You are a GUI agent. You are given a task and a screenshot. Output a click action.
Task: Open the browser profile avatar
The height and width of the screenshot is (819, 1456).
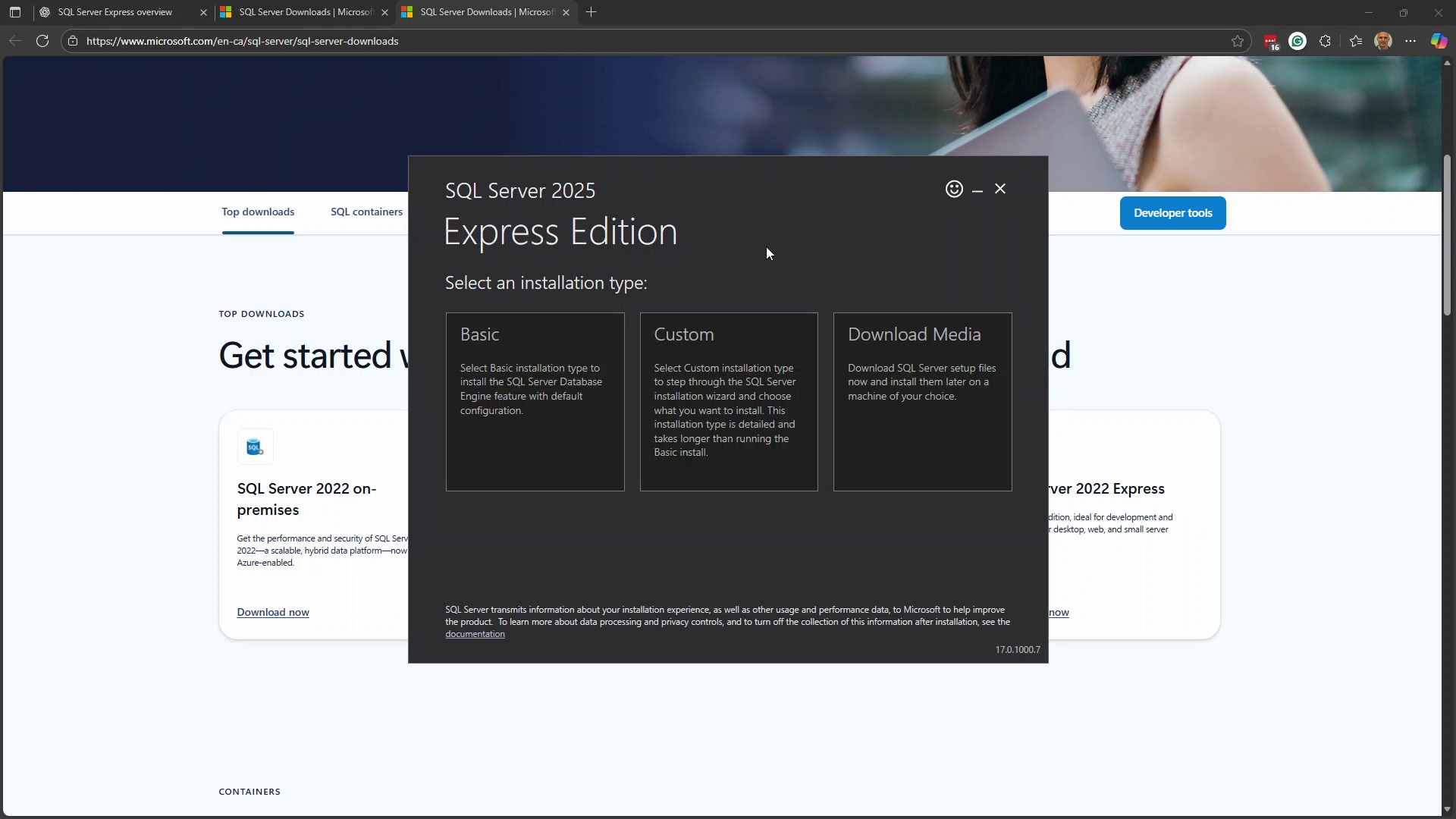pyautogui.click(x=1383, y=41)
